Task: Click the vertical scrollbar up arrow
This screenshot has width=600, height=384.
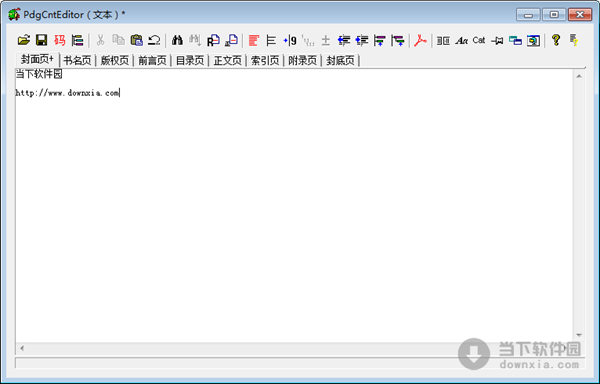Action: pyautogui.click(x=579, y=76)
